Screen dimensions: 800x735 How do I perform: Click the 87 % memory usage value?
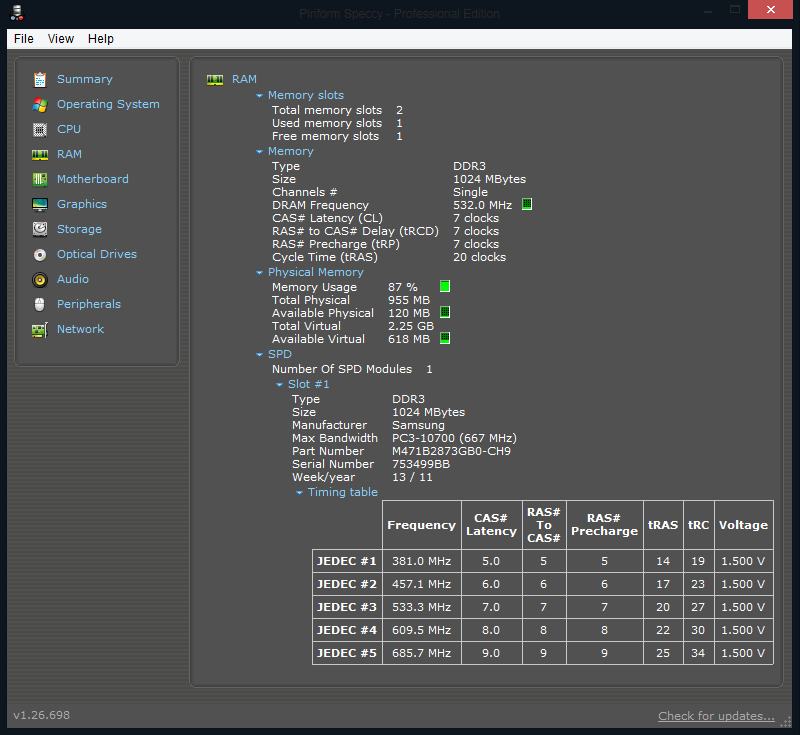coord(403,287)
